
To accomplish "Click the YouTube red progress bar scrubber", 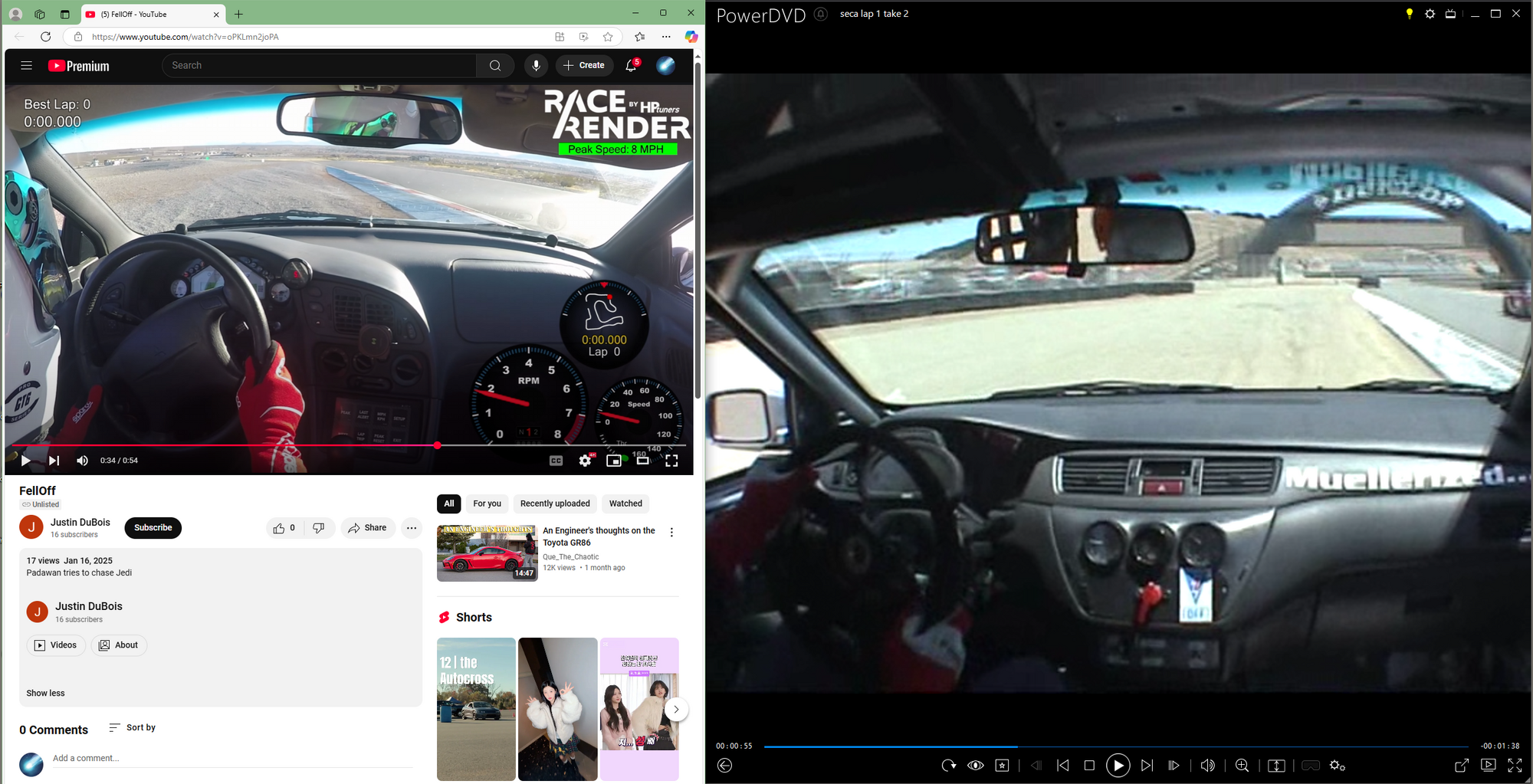I will tap(437, 445).
